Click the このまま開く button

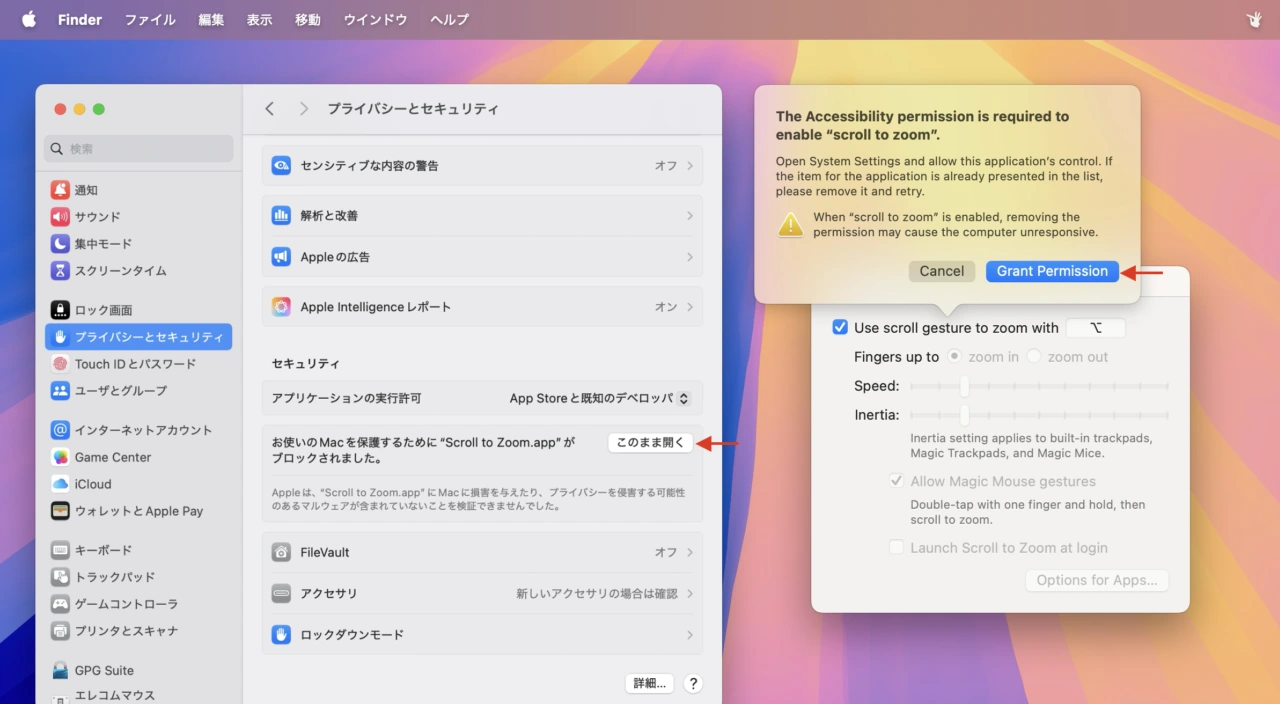[650, 443]
